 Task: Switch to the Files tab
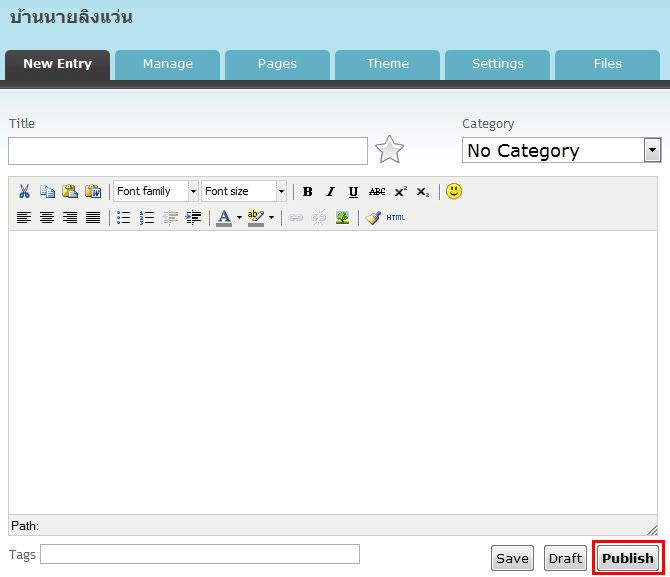pos(608,64)
